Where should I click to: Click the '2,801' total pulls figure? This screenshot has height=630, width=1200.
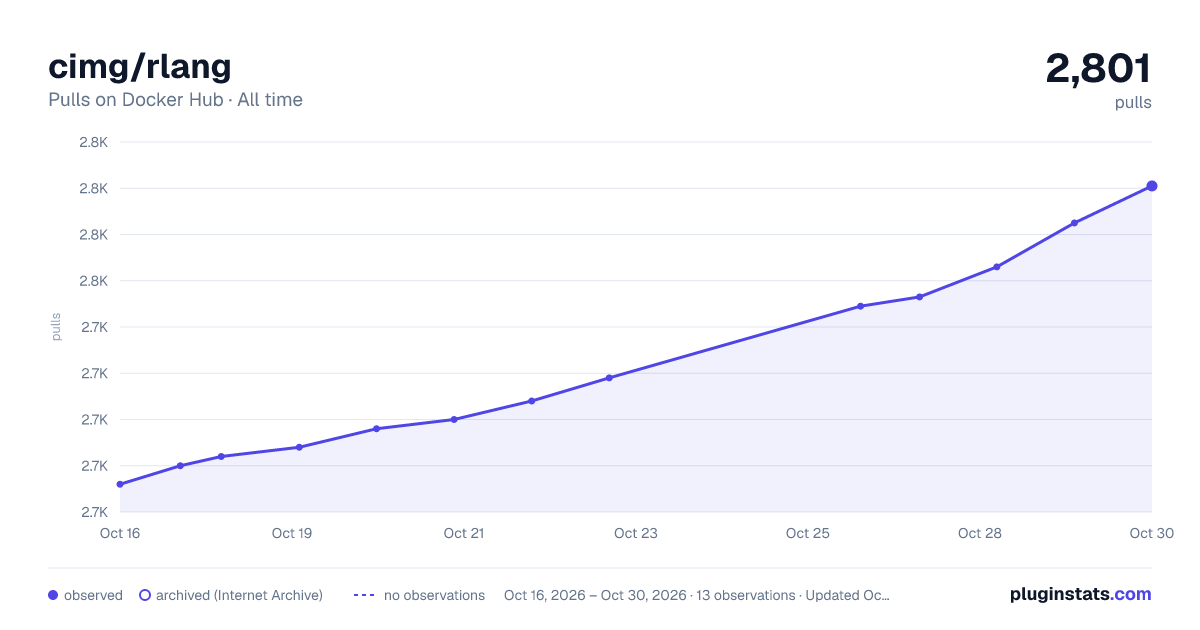1098,68
